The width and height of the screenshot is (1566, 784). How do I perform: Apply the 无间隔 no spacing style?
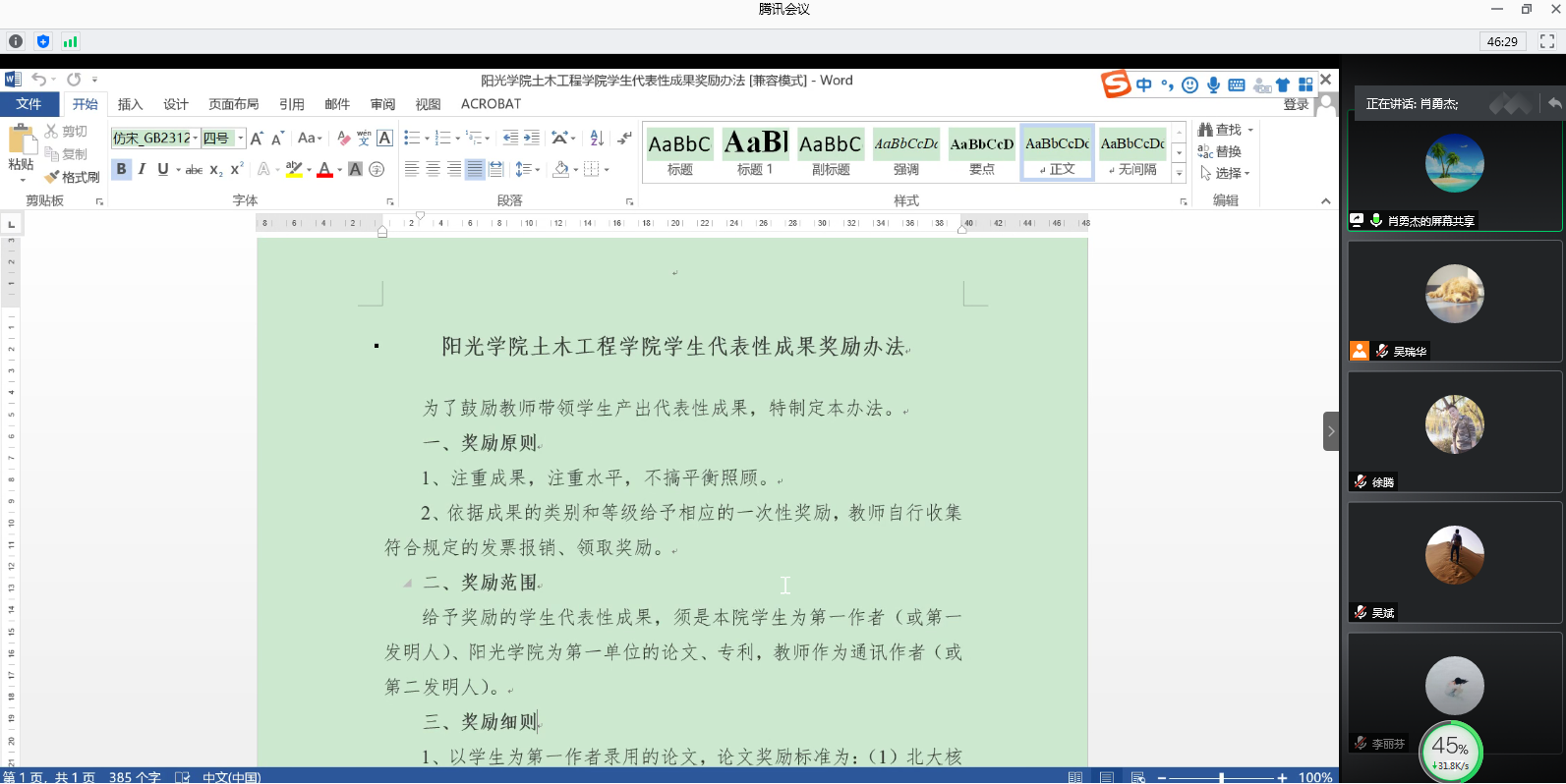pyautogui.click(x=1132, y=151)
